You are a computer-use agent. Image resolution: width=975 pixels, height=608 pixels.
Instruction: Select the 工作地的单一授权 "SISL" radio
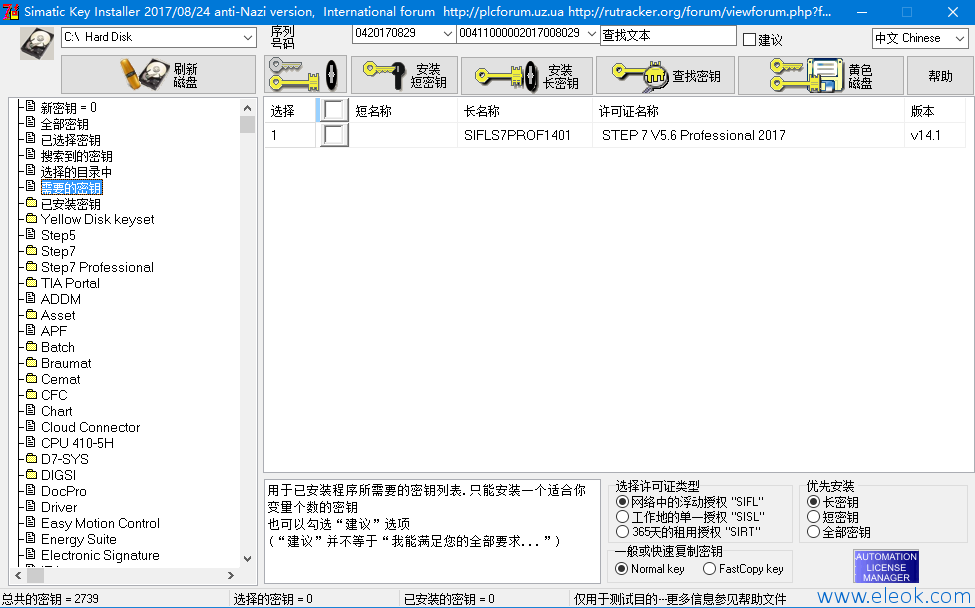[x=622, y=517]
